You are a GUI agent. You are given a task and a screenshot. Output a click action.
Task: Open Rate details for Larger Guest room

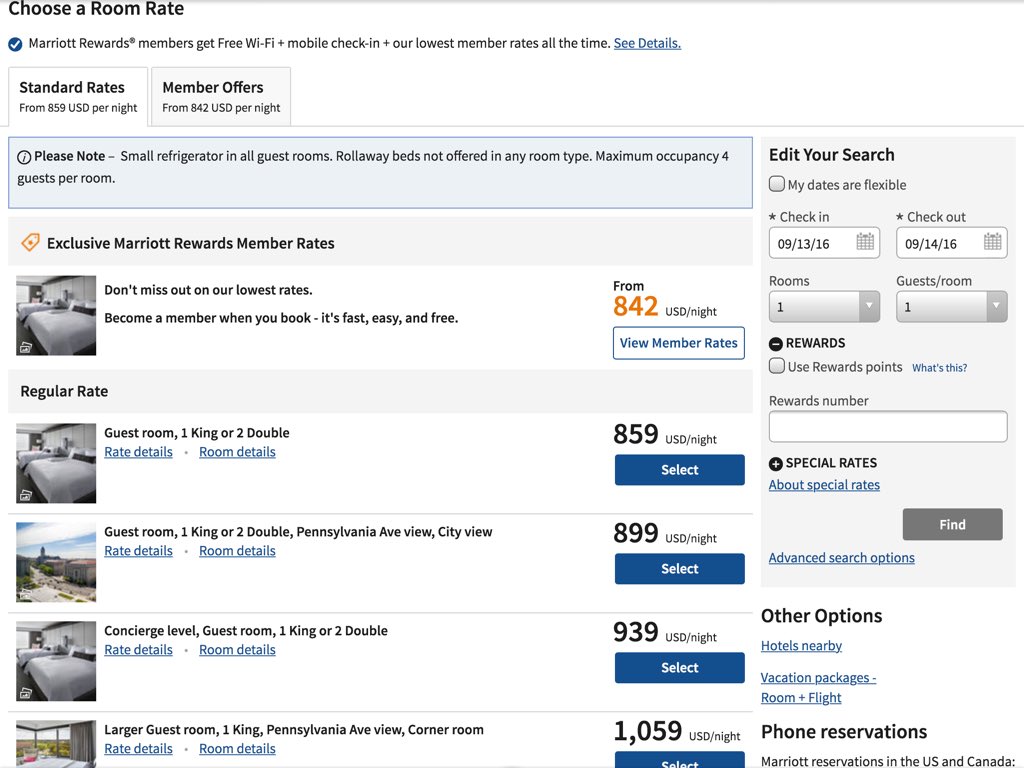pos(138,748)
